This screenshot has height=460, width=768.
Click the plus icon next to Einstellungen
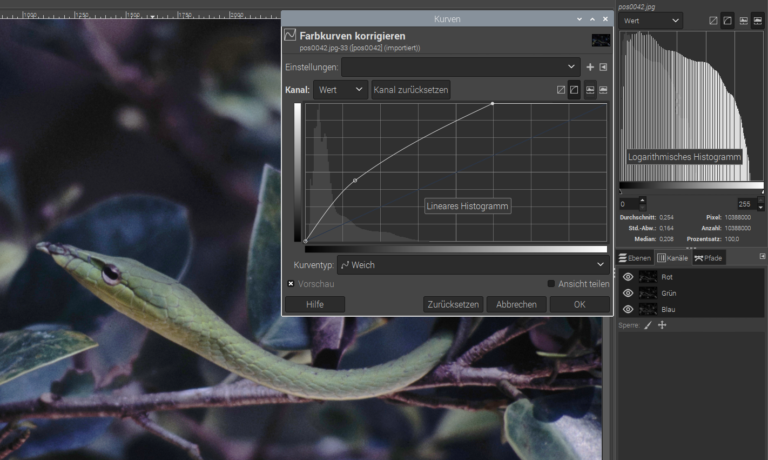590,67
